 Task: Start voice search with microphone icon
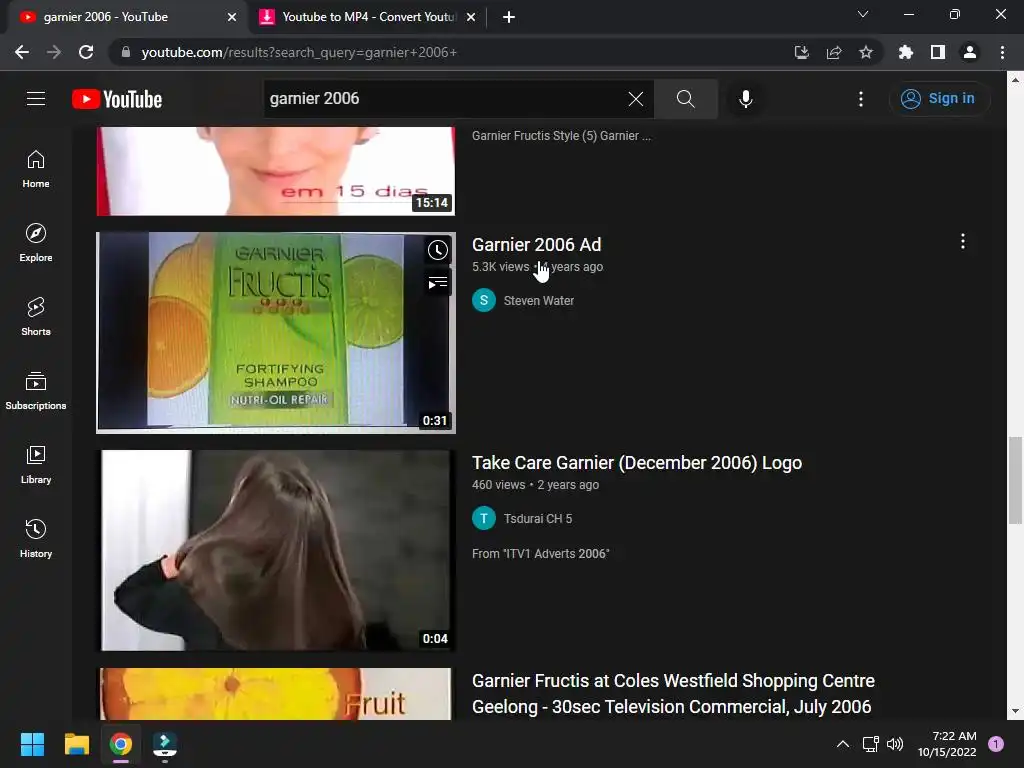(x=745, y=99)
